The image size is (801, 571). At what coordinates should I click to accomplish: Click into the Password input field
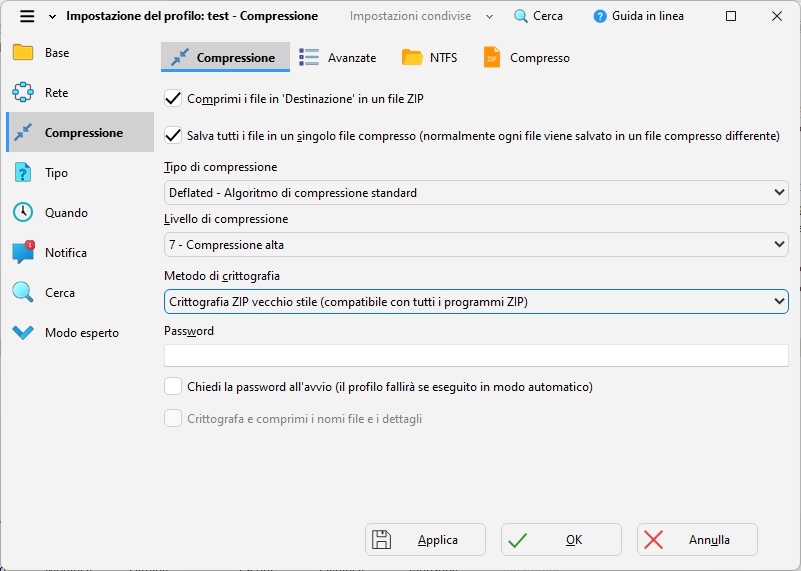click(476, 355)
